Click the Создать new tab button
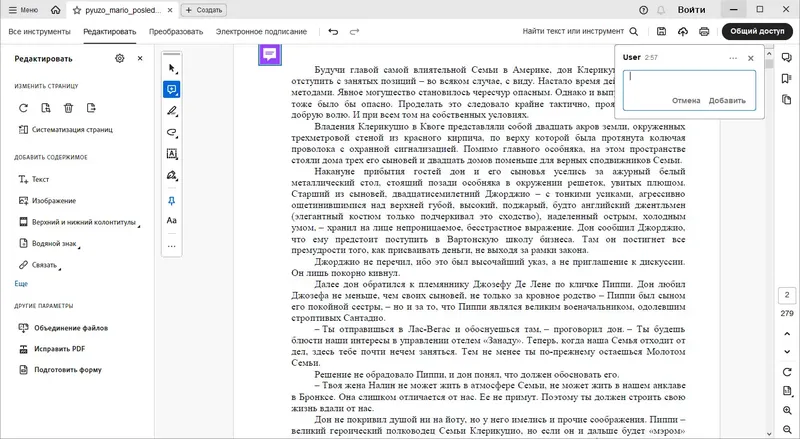This screenshot has width=800, height=439. point(204,10)
